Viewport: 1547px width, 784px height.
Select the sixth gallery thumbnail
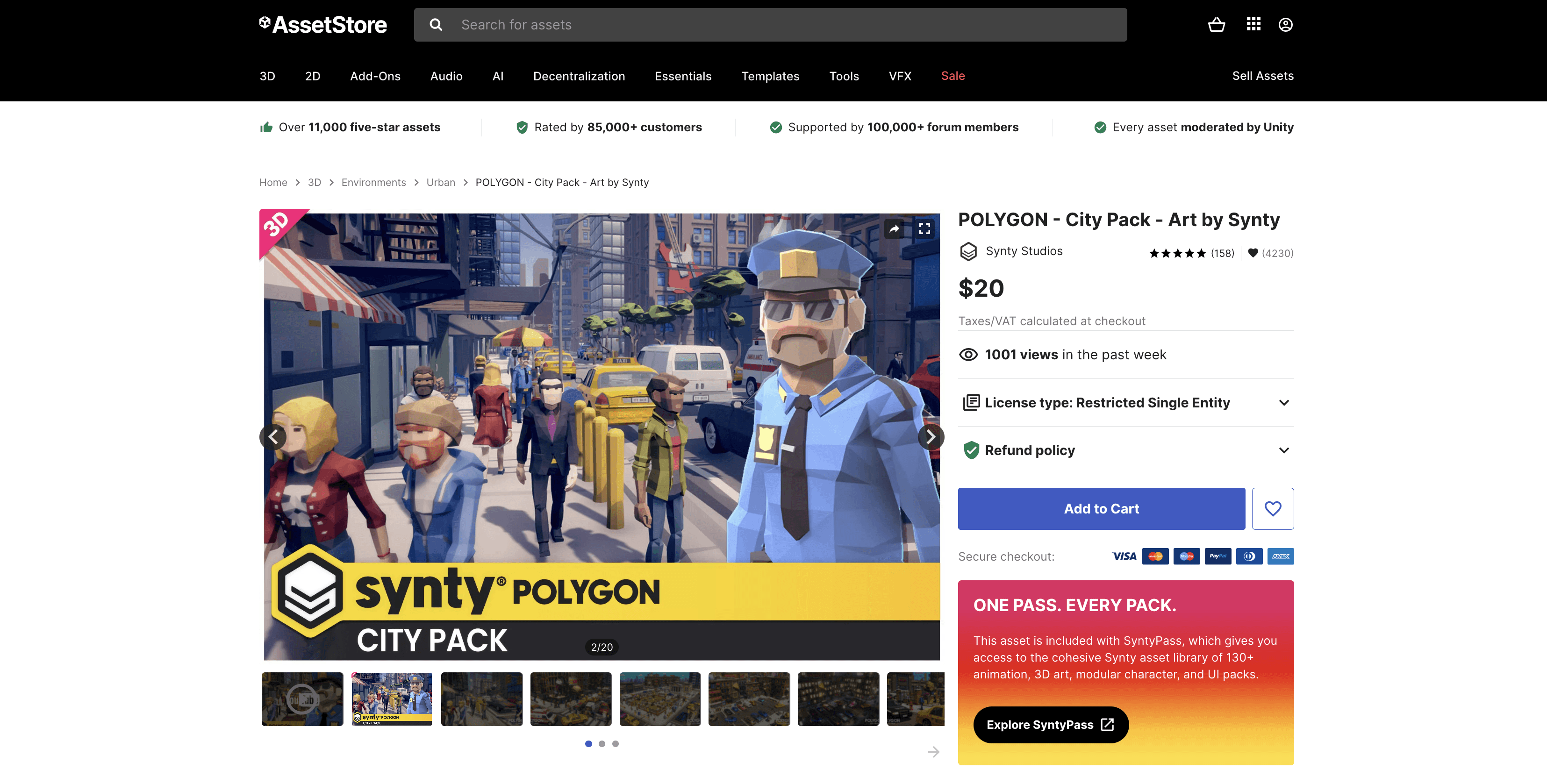(749, 699)
